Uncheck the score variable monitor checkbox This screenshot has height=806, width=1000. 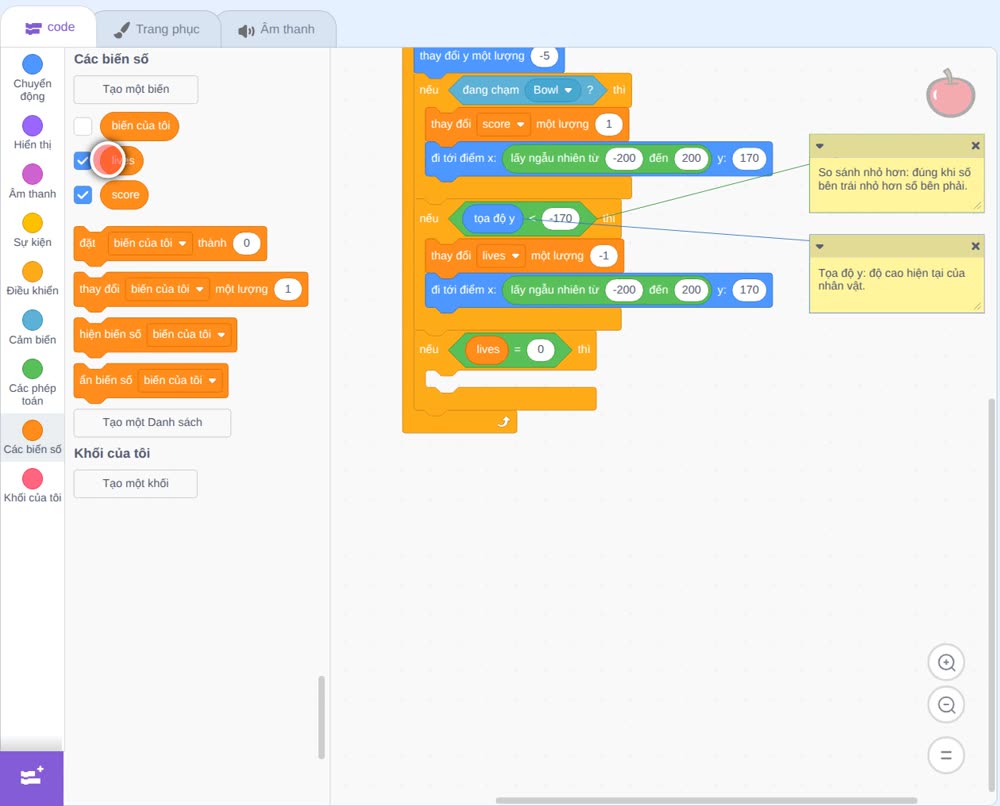pyautogui.click(x=83, y=194)
